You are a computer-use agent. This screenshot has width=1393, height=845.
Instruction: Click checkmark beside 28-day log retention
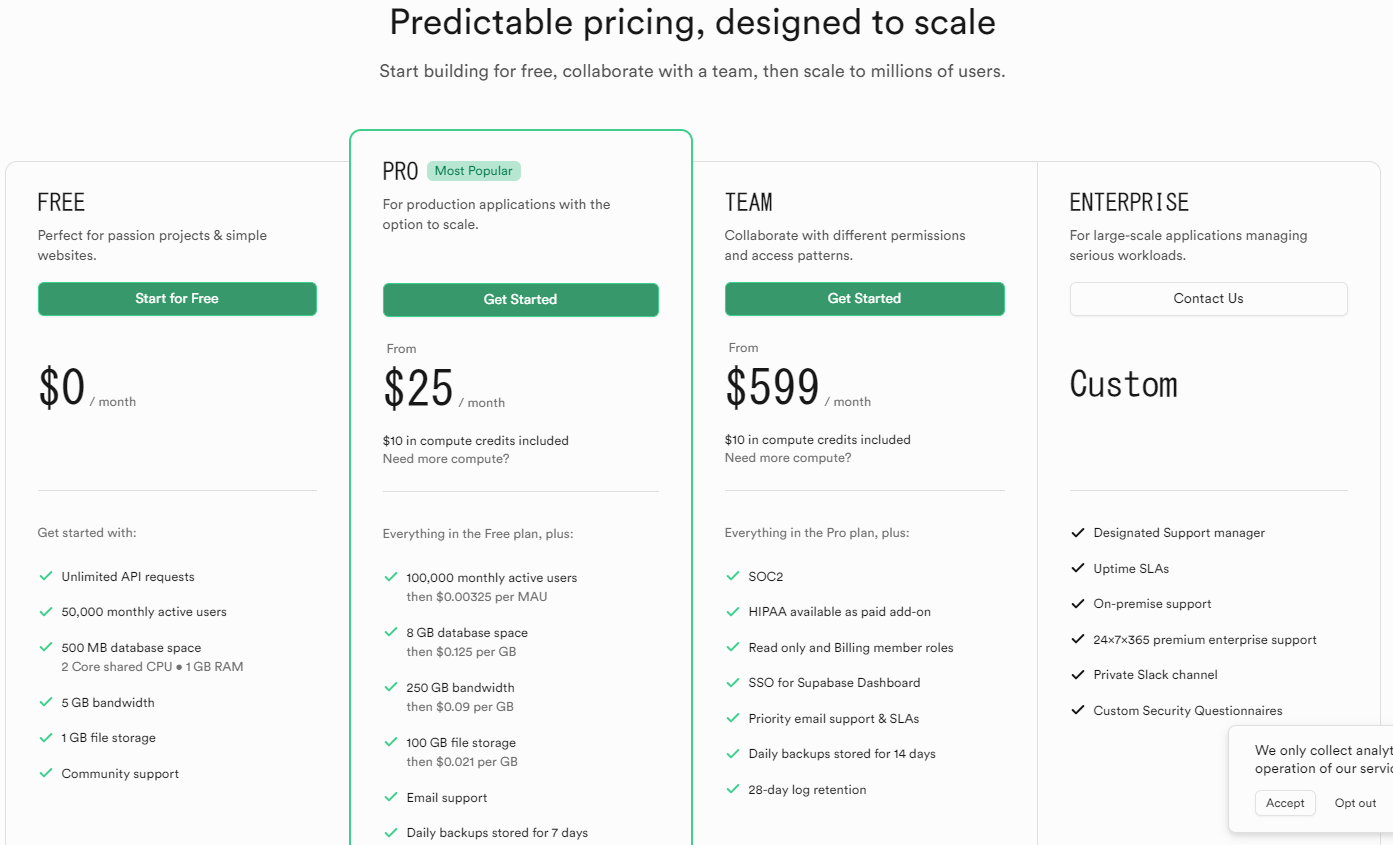[732, 789]
